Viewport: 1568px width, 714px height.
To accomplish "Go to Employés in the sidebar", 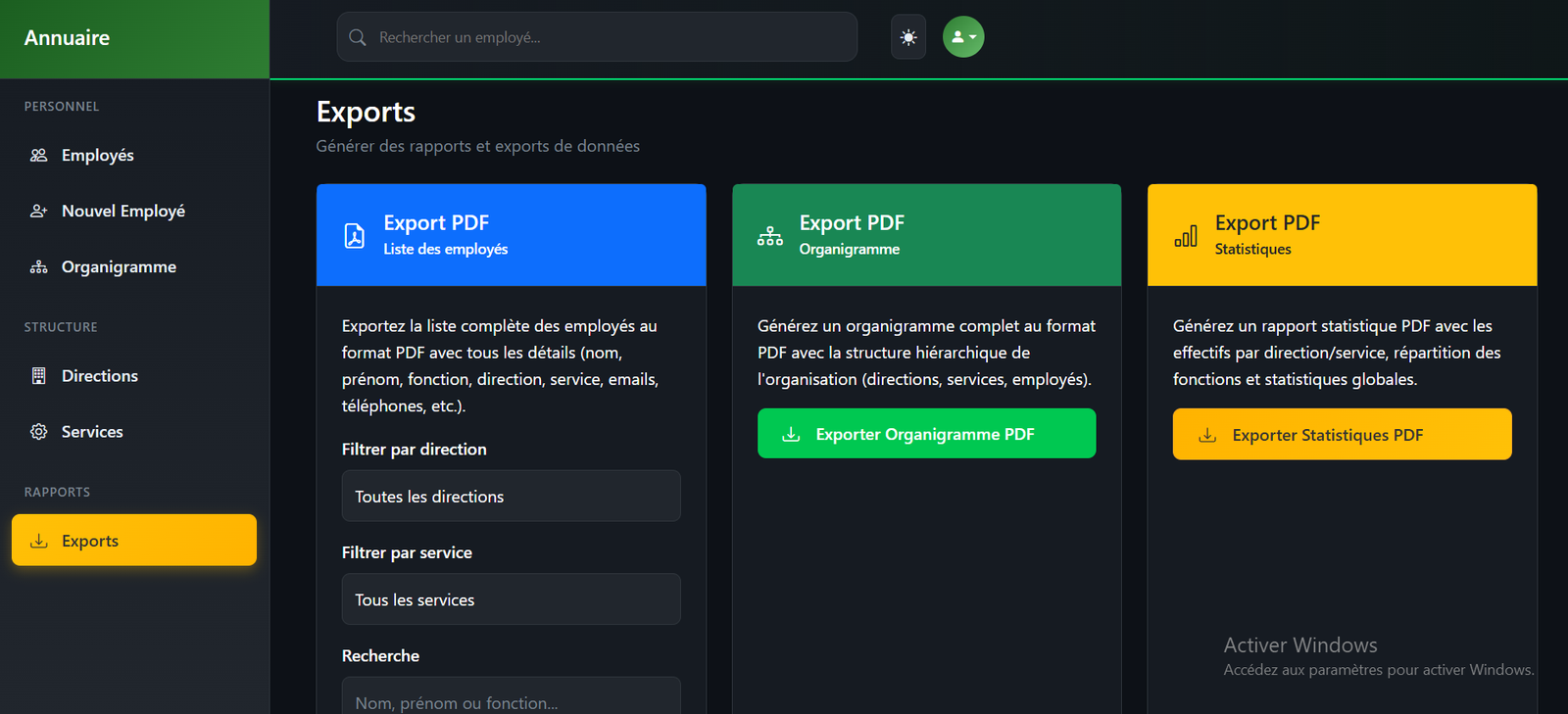I will coord(98,156).
